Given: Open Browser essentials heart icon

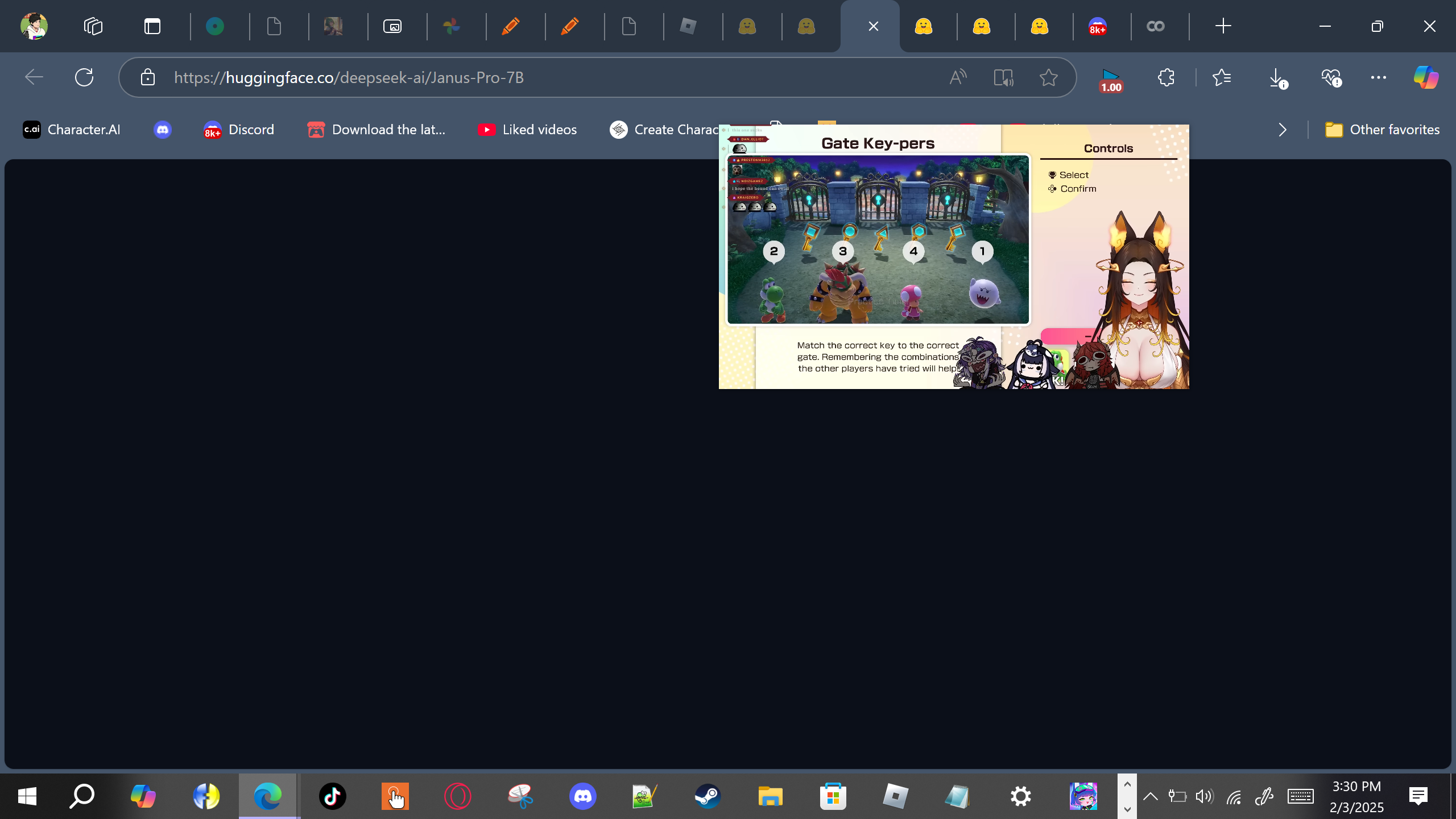Looking at the screenshot, I should tap(1331, 77).
